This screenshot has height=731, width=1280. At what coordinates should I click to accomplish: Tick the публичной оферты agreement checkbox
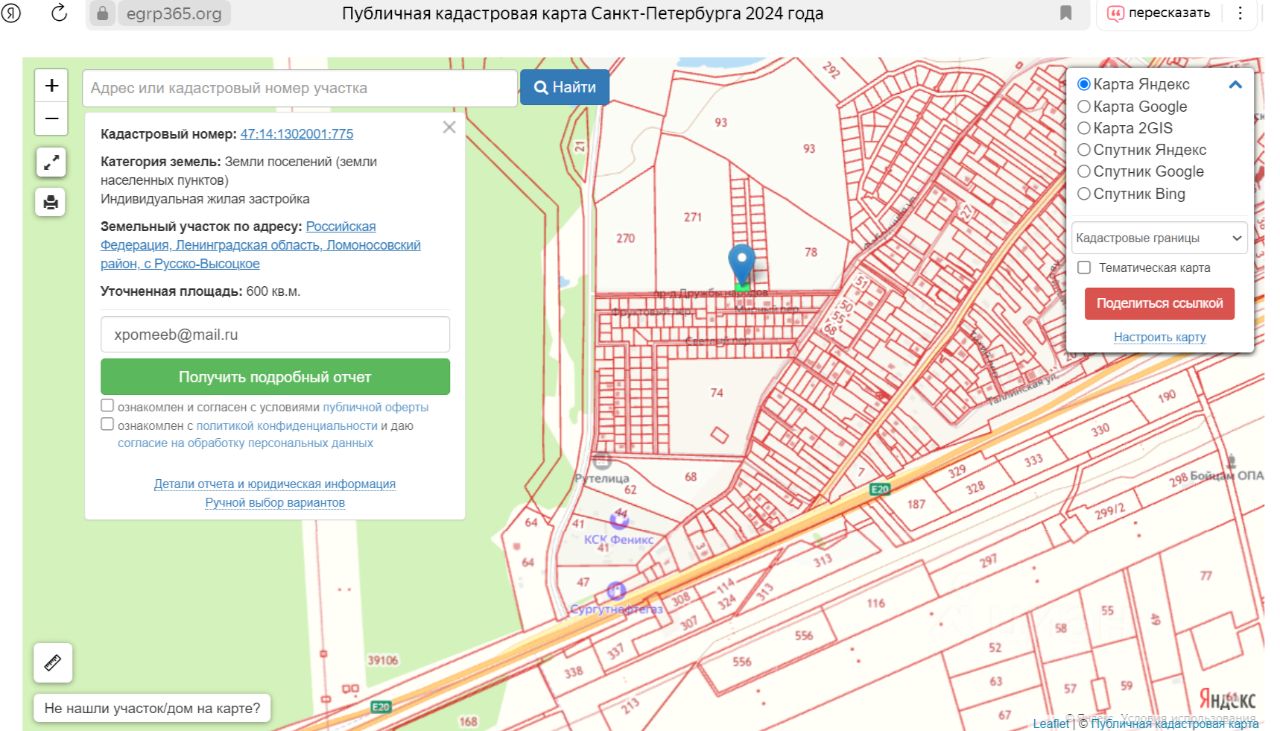(x=107, y=406)
